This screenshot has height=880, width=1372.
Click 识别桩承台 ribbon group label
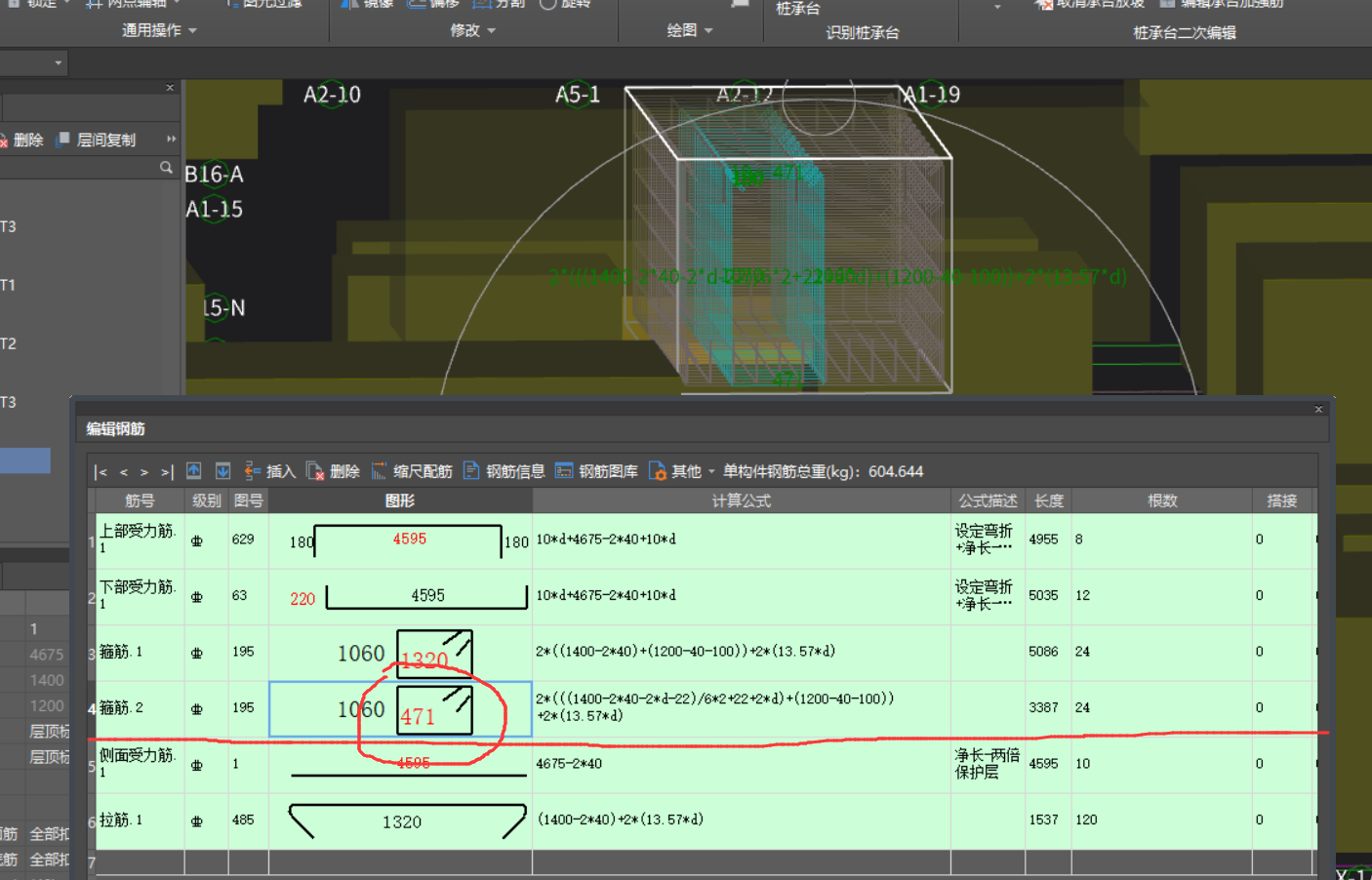862,32
